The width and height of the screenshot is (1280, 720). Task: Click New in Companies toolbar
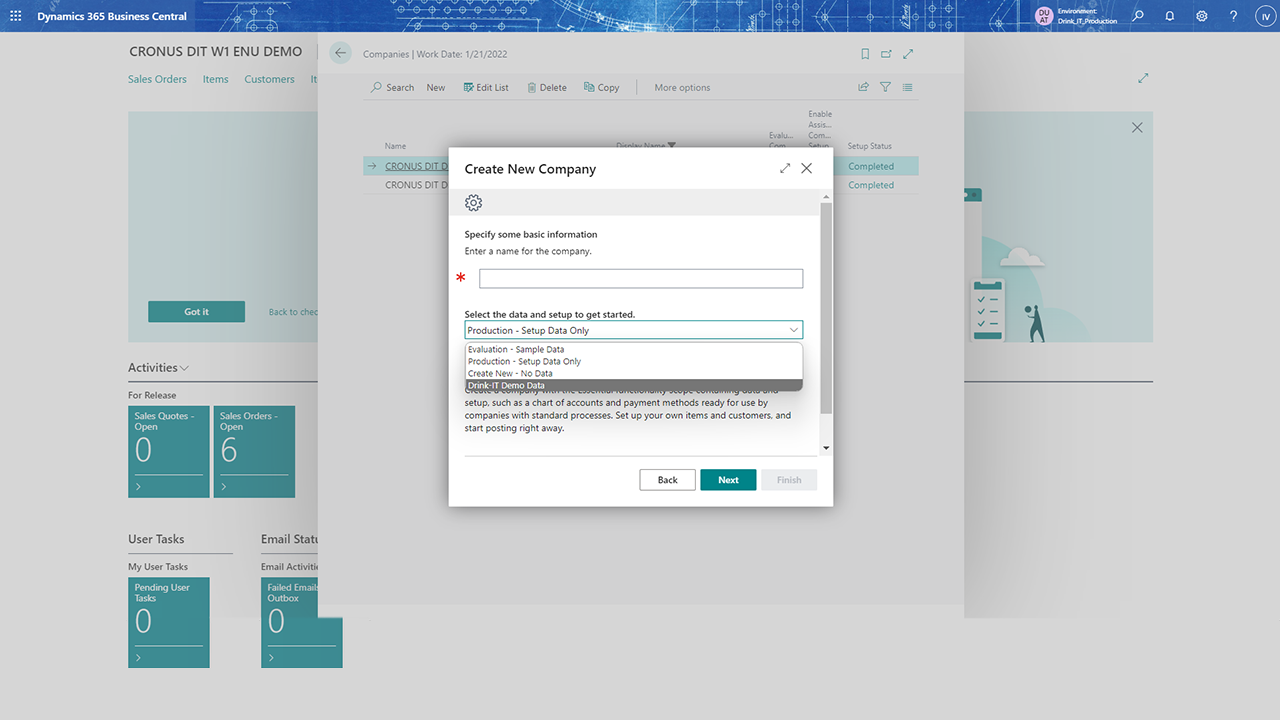tap(436, 88)
